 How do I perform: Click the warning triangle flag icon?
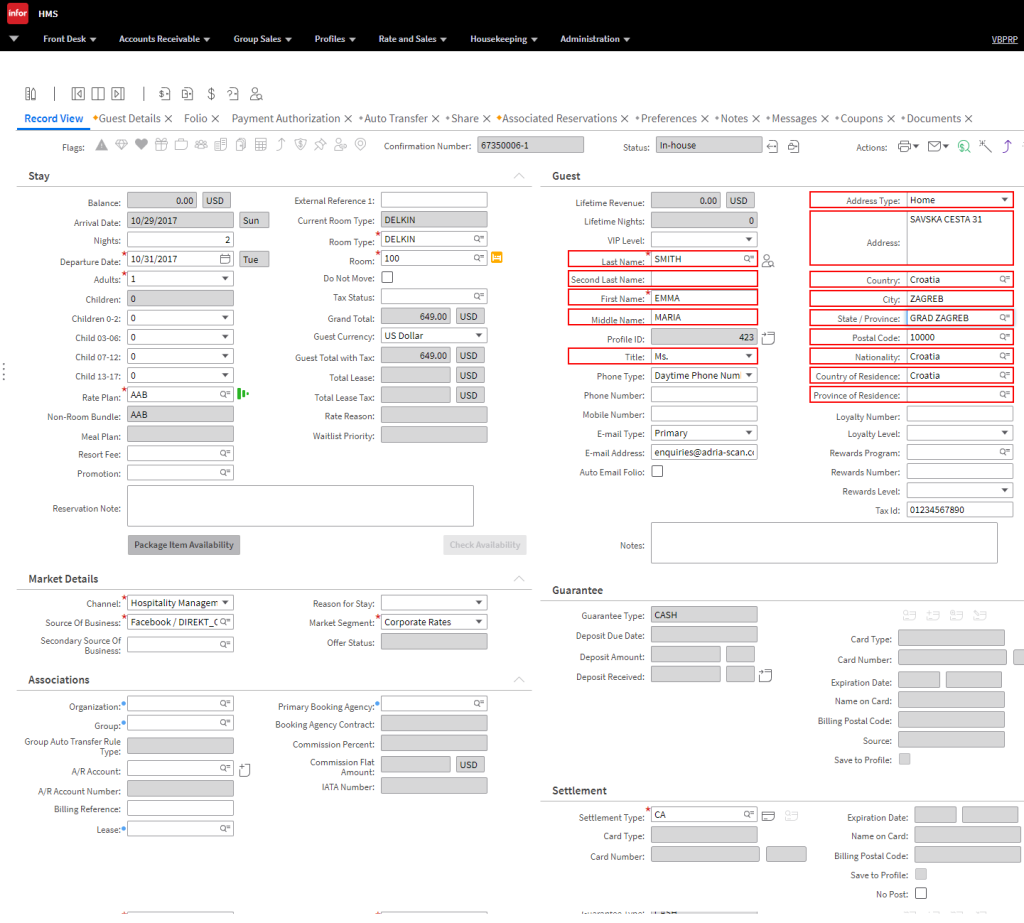click(x=101, y=146)
